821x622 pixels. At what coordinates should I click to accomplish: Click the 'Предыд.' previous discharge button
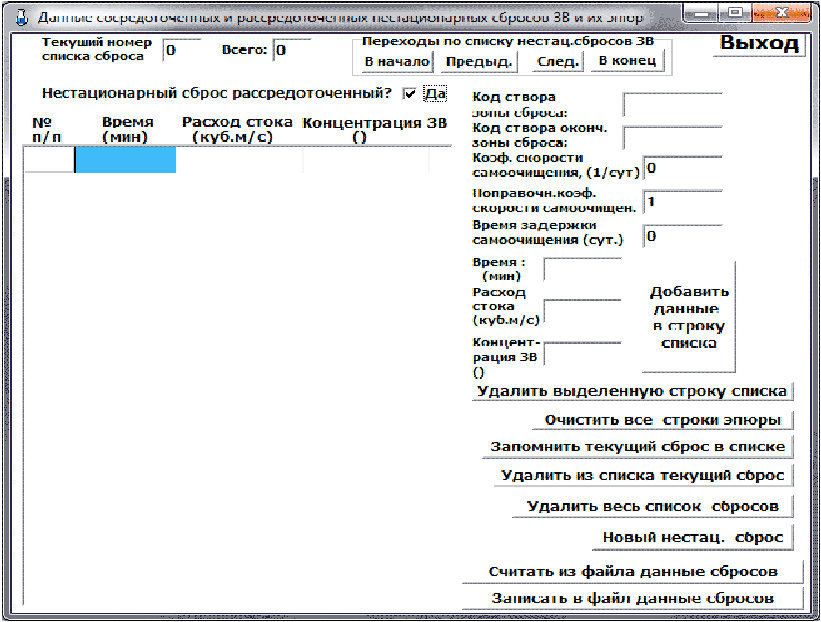[x=479, y=62]
